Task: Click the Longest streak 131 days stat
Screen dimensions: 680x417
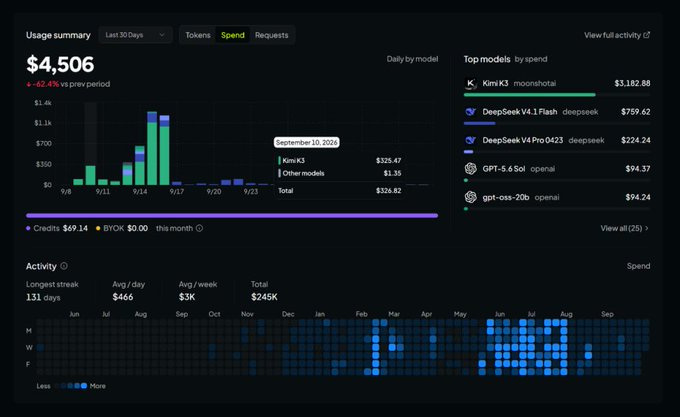Action: (52, 291)
